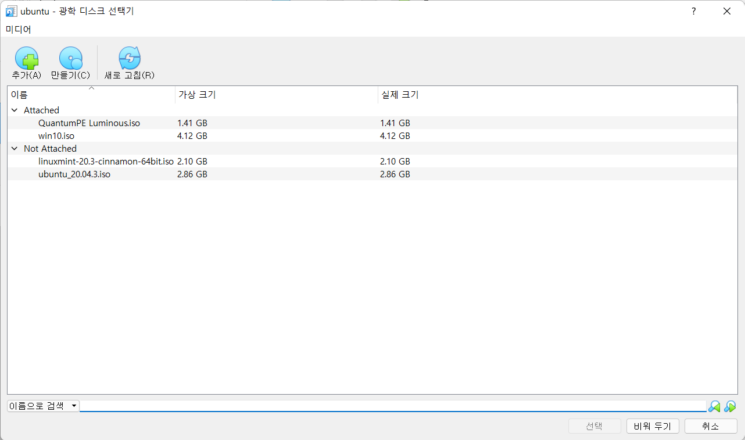Open the 이름으로 검색 search type dropdown
Screen dimensions: 745x440
tap(42, 406)
